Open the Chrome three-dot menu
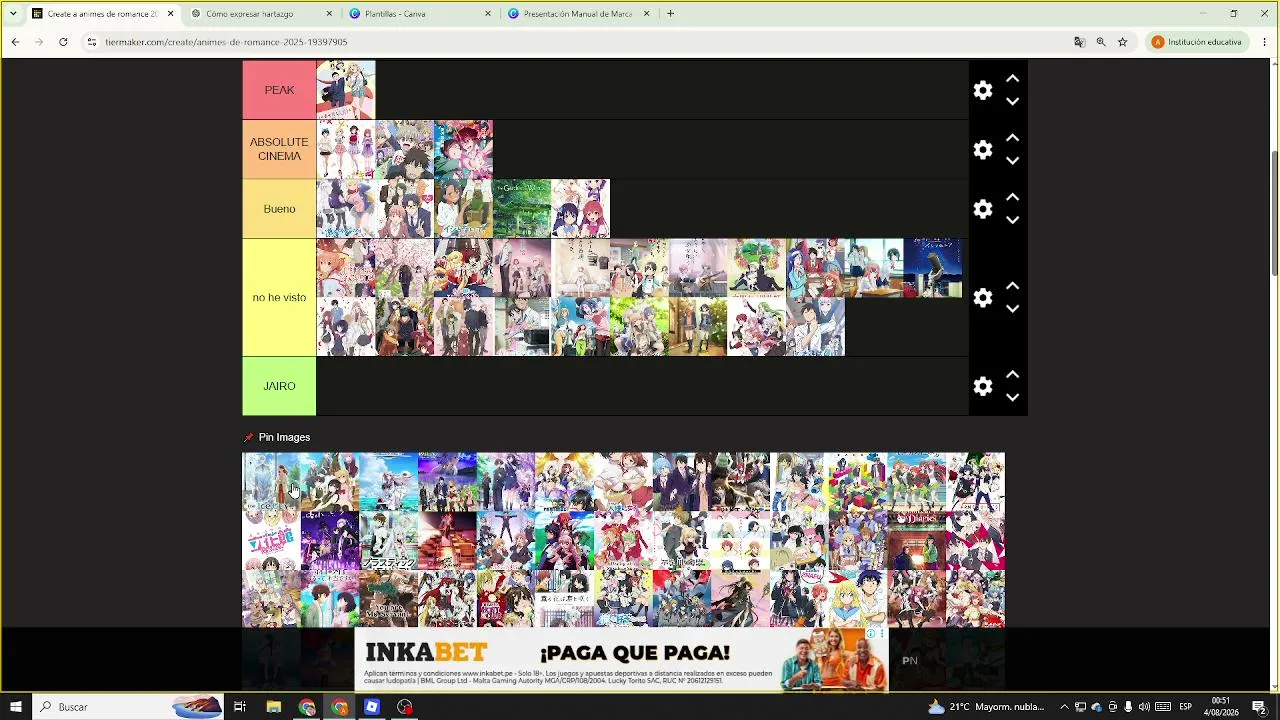Viewport: 1280px width, 720px height. click(x=1265, y=42)
